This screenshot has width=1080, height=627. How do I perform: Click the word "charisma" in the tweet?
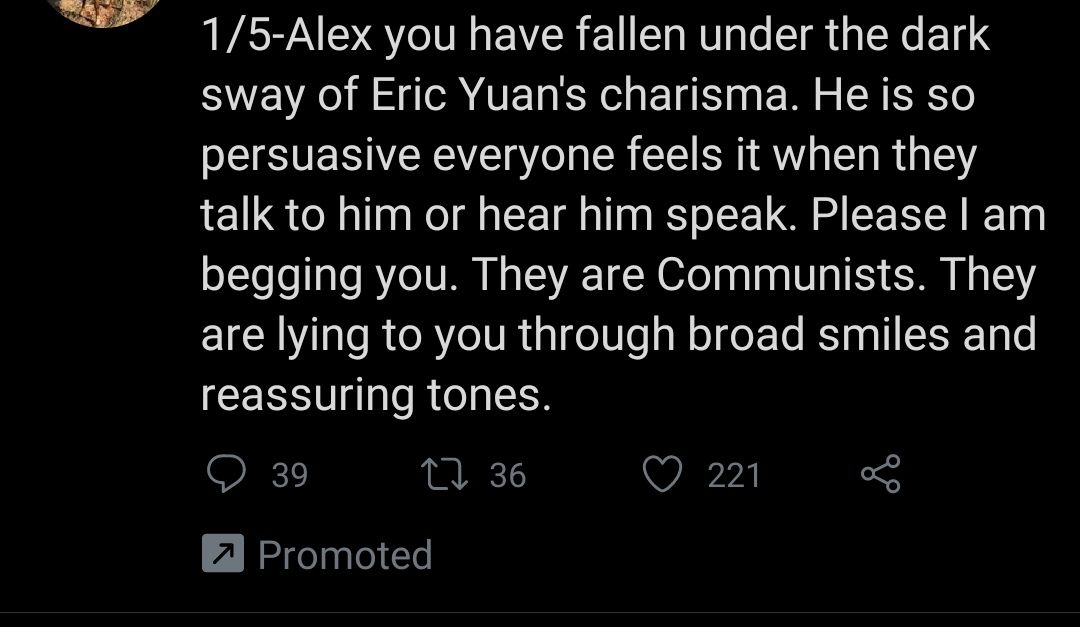[x=693, y=94]
